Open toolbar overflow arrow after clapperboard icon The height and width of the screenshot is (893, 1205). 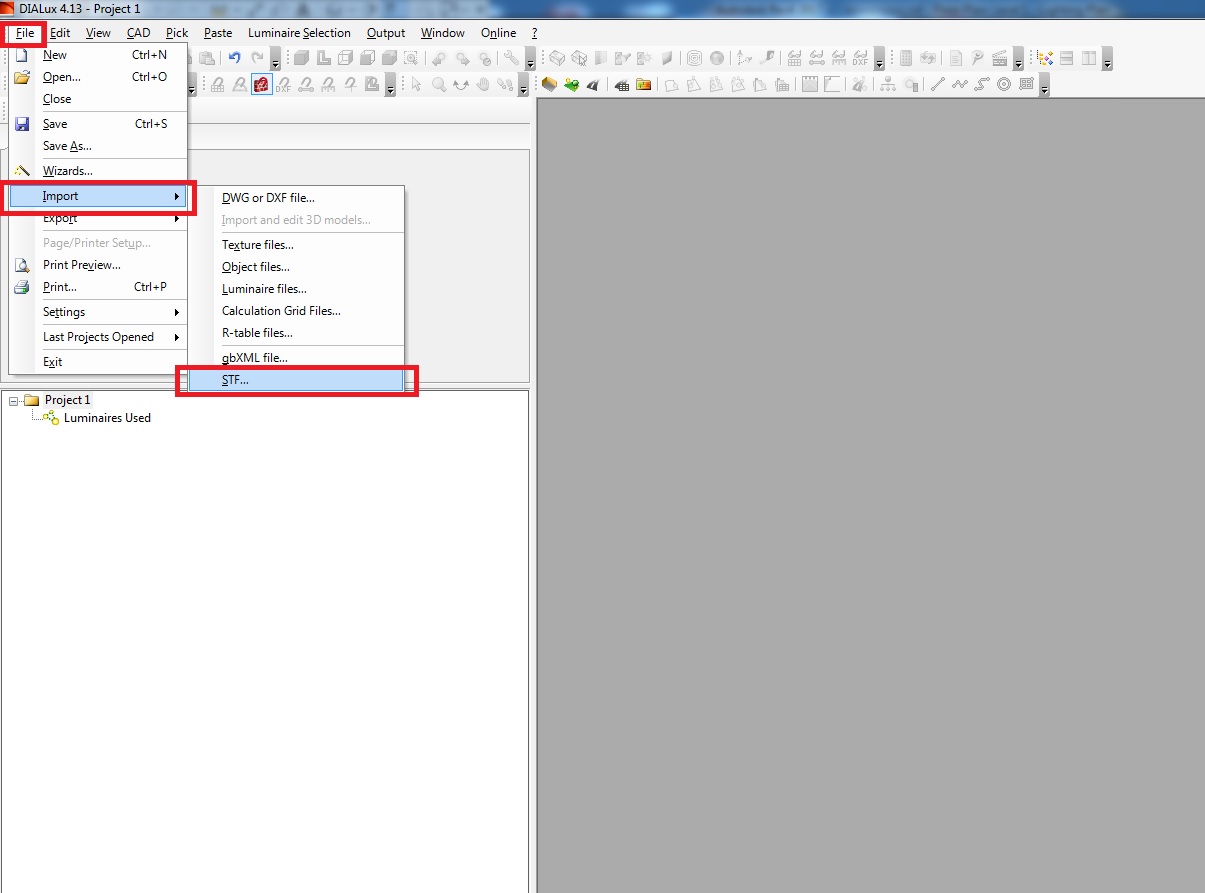click(1018, 59)
